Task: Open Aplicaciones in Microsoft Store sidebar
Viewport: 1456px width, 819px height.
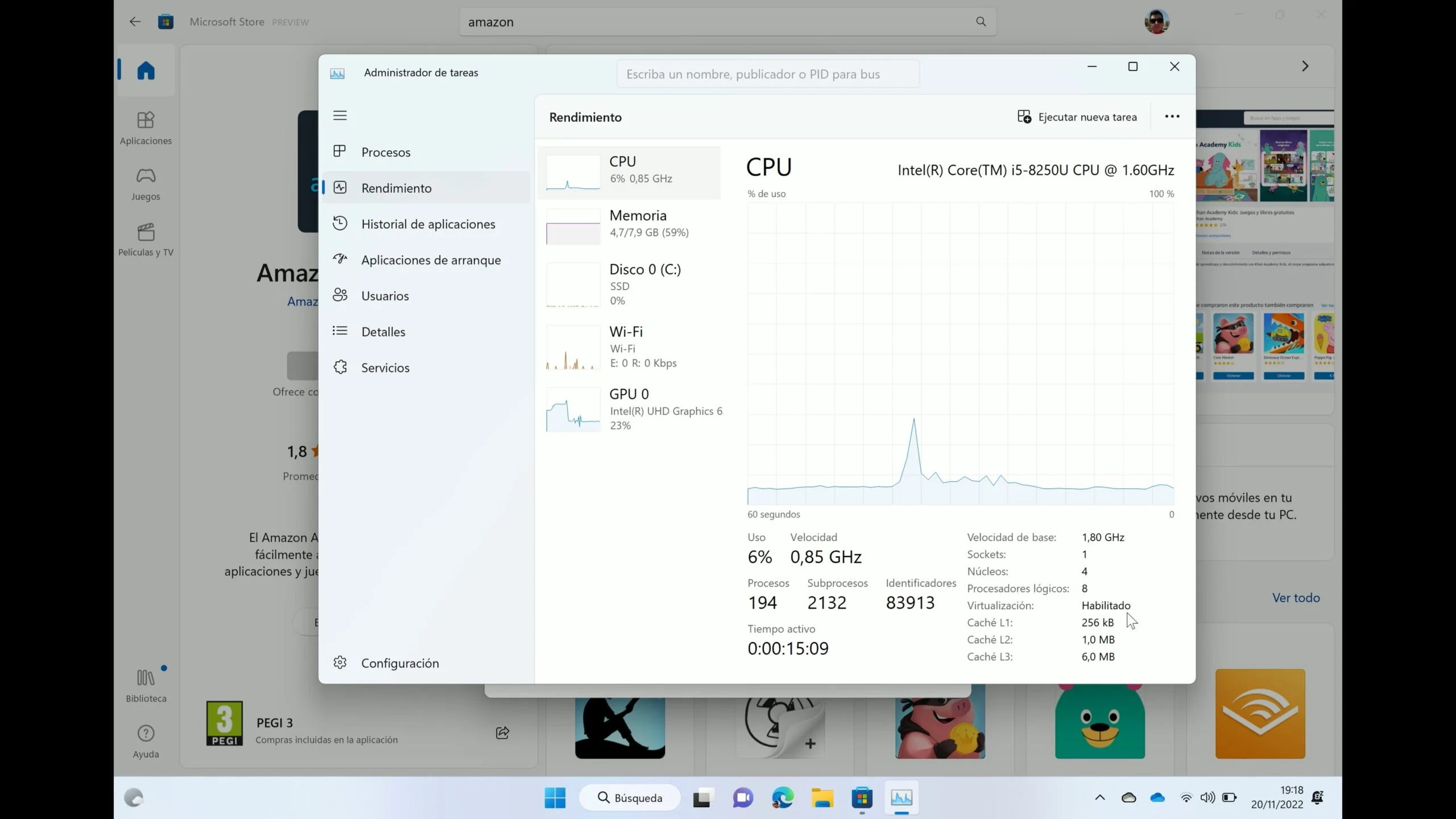Action: [146, 129]
